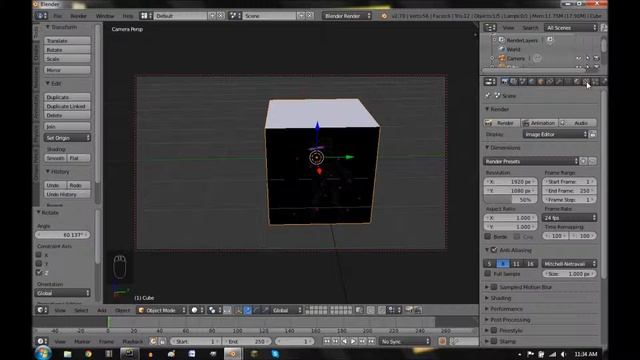Open the Object properties tab icon
640x360 pixels.
coord(541,82)
